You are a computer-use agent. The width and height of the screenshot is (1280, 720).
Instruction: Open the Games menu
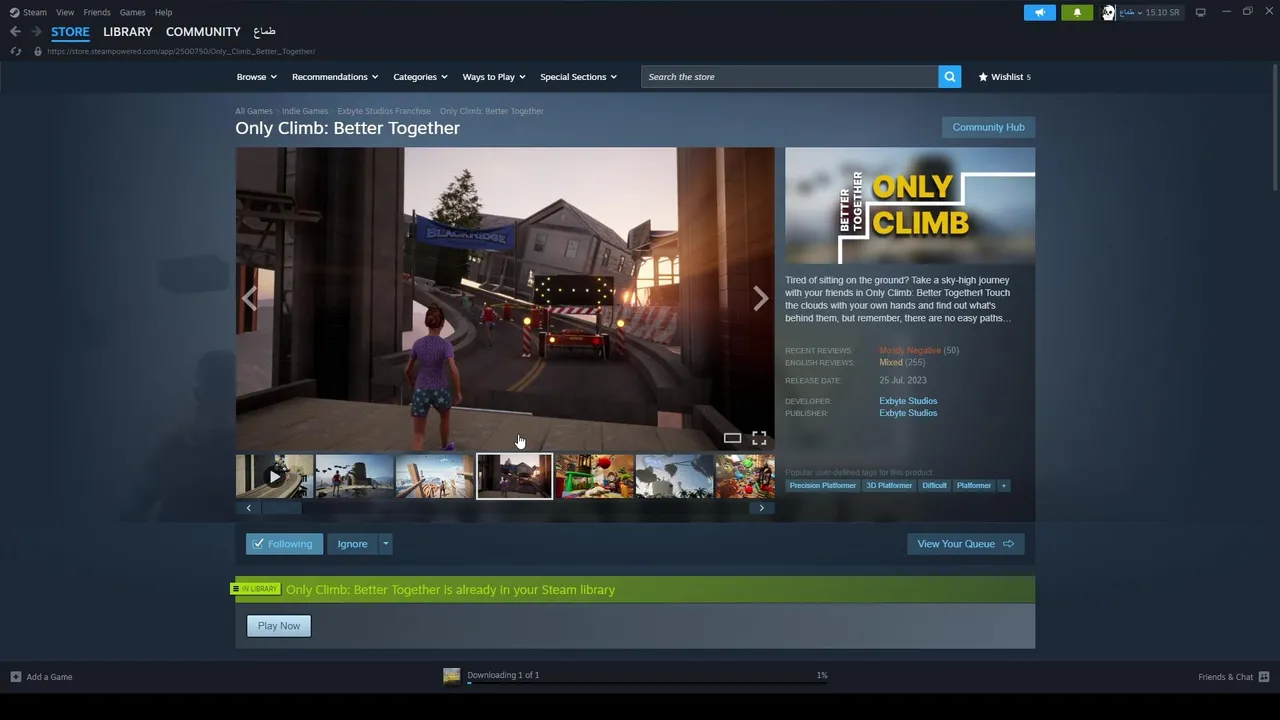132,12
